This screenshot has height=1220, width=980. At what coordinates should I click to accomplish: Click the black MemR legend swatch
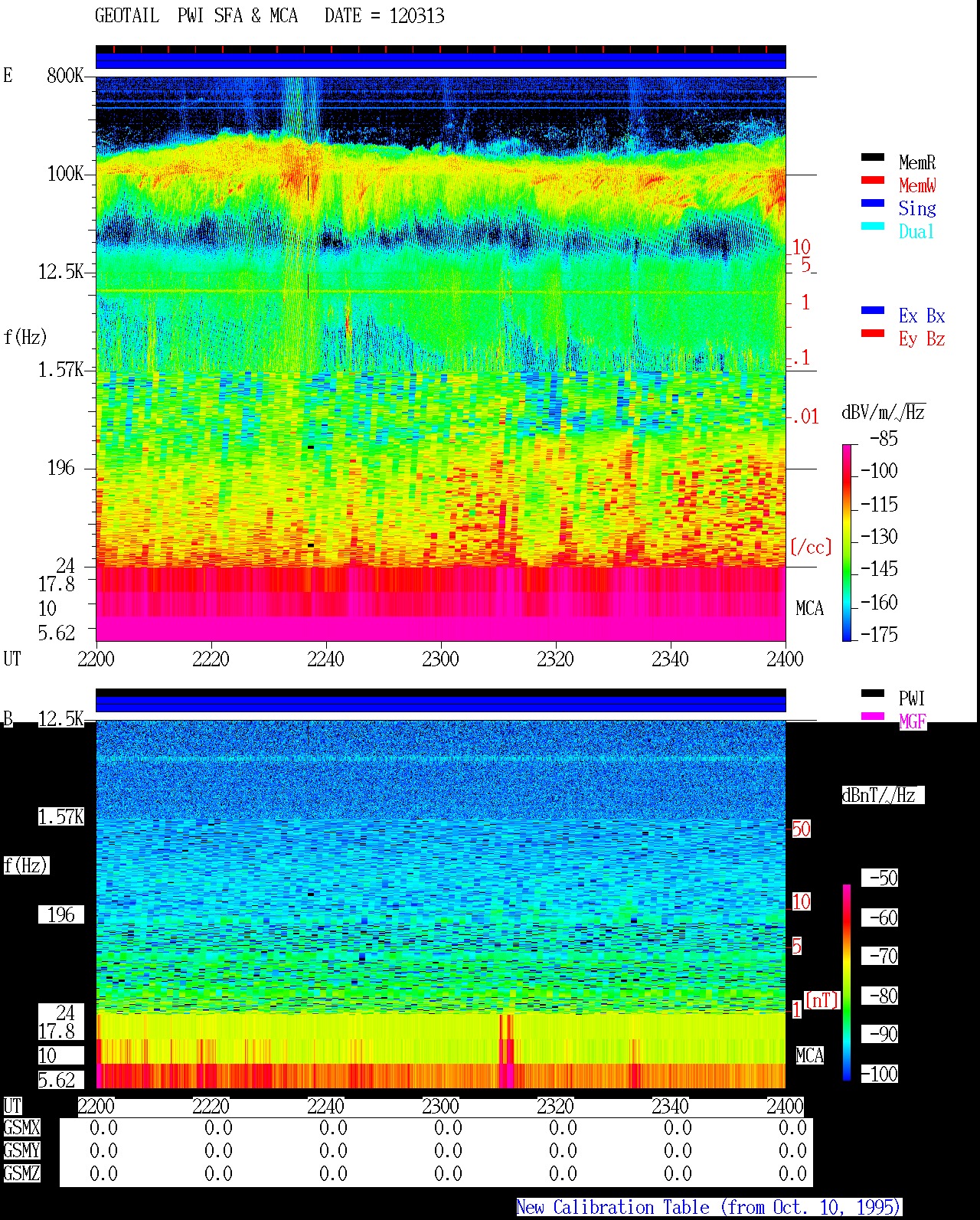[873, 157]
